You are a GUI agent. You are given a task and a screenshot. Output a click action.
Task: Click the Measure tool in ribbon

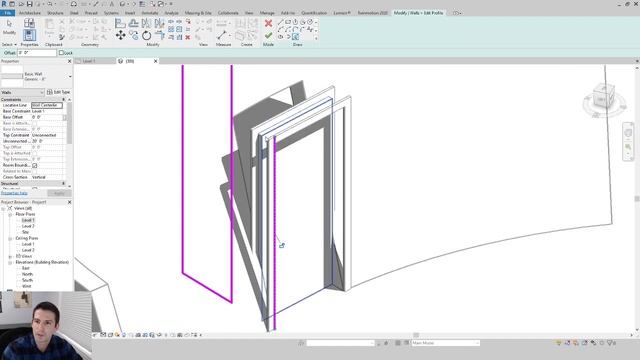click(222, 35)
